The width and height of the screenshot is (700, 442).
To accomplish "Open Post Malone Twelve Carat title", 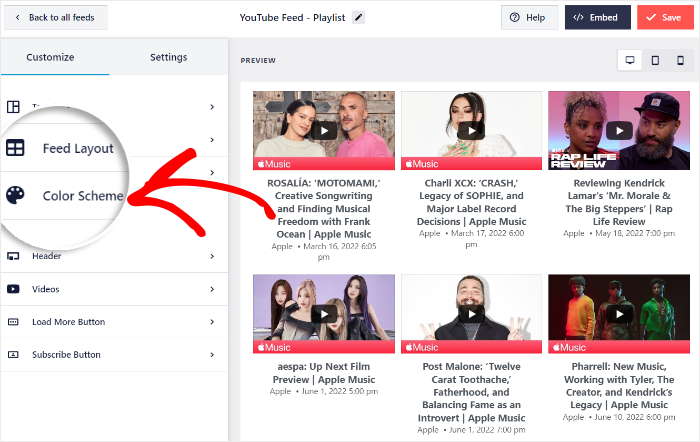I will click(x=471, y=392).
